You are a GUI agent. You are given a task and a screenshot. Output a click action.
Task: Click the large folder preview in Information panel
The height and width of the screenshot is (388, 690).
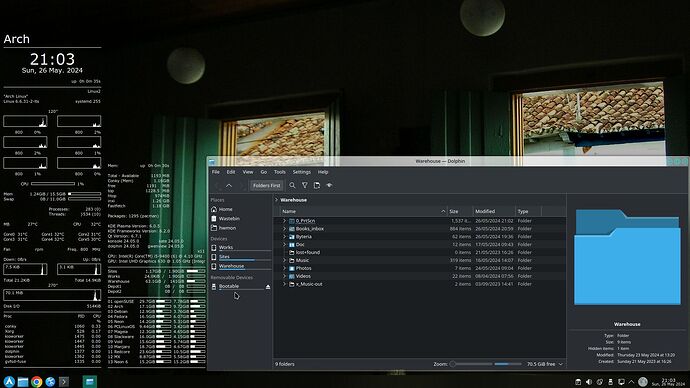tap(627, 257)
